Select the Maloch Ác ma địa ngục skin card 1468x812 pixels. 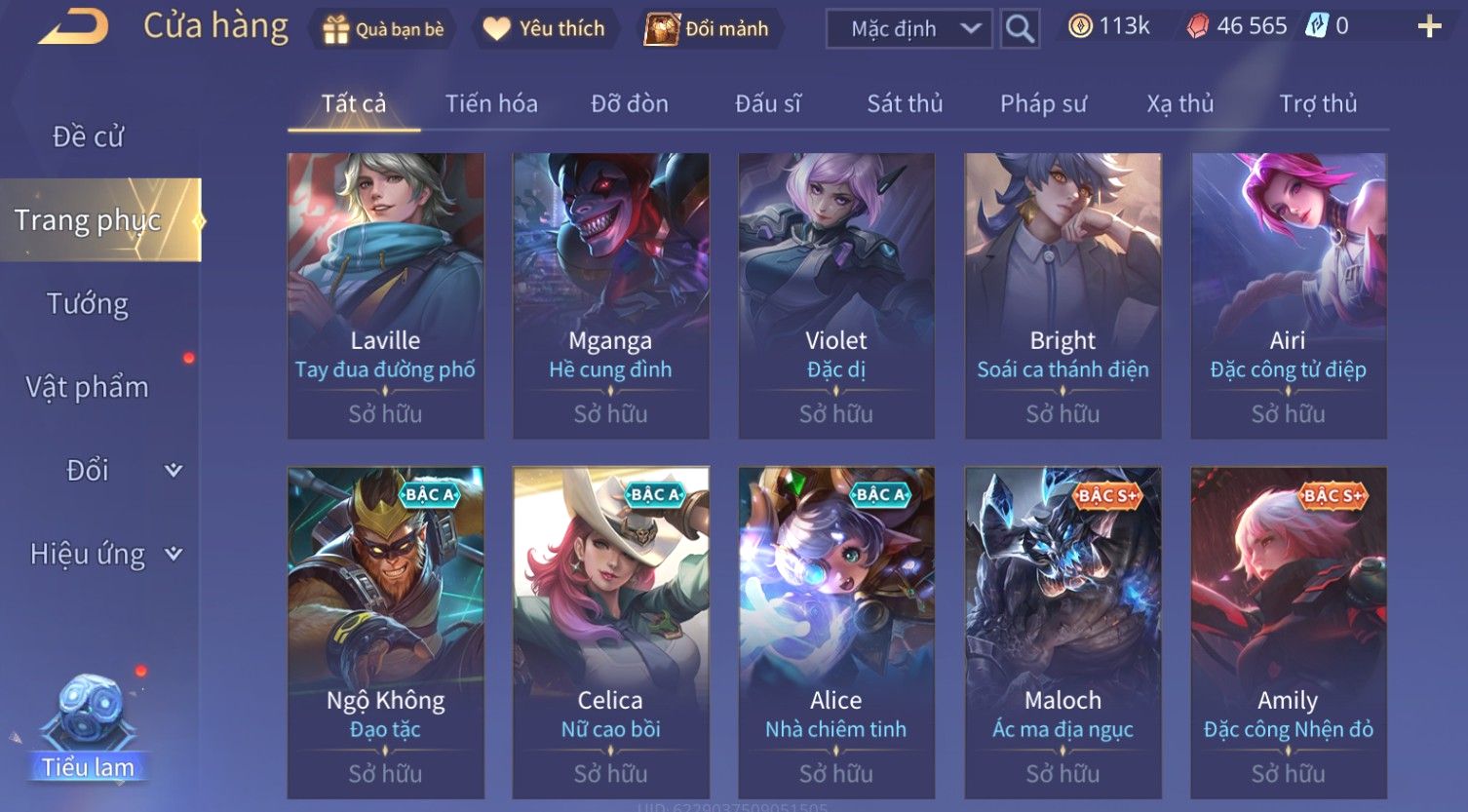coord(1062,633)
